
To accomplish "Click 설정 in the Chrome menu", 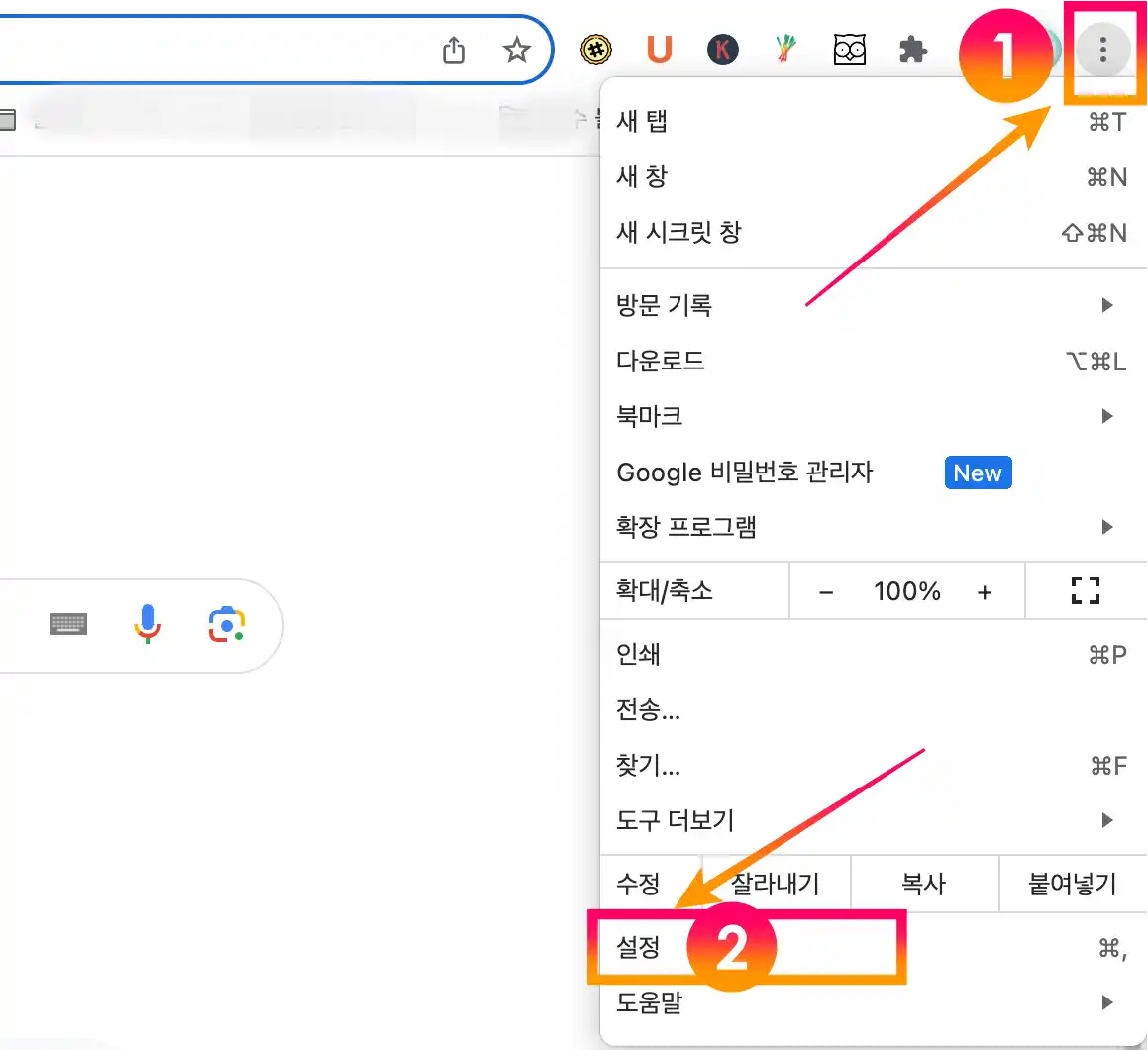I will [641, 947].
